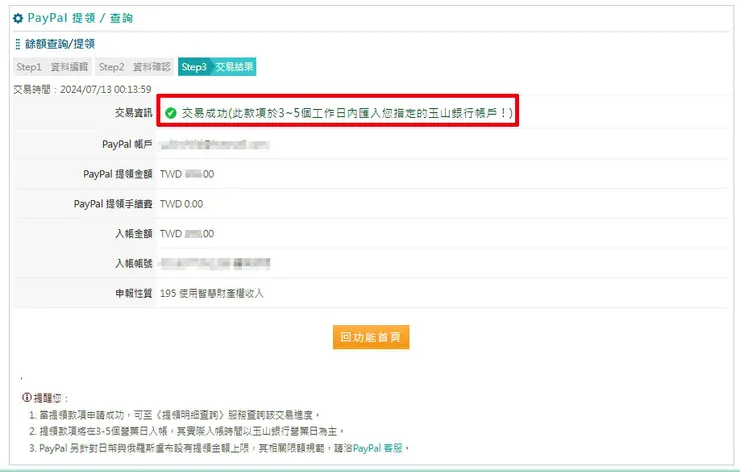Click the blurred 入帳帳號 account number
740x472 pixels.
point(215,263)
